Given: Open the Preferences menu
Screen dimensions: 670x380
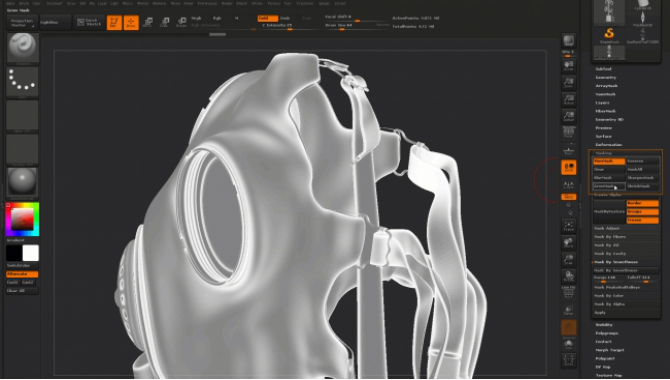Looking at the screenshot, I should point(207,3).
